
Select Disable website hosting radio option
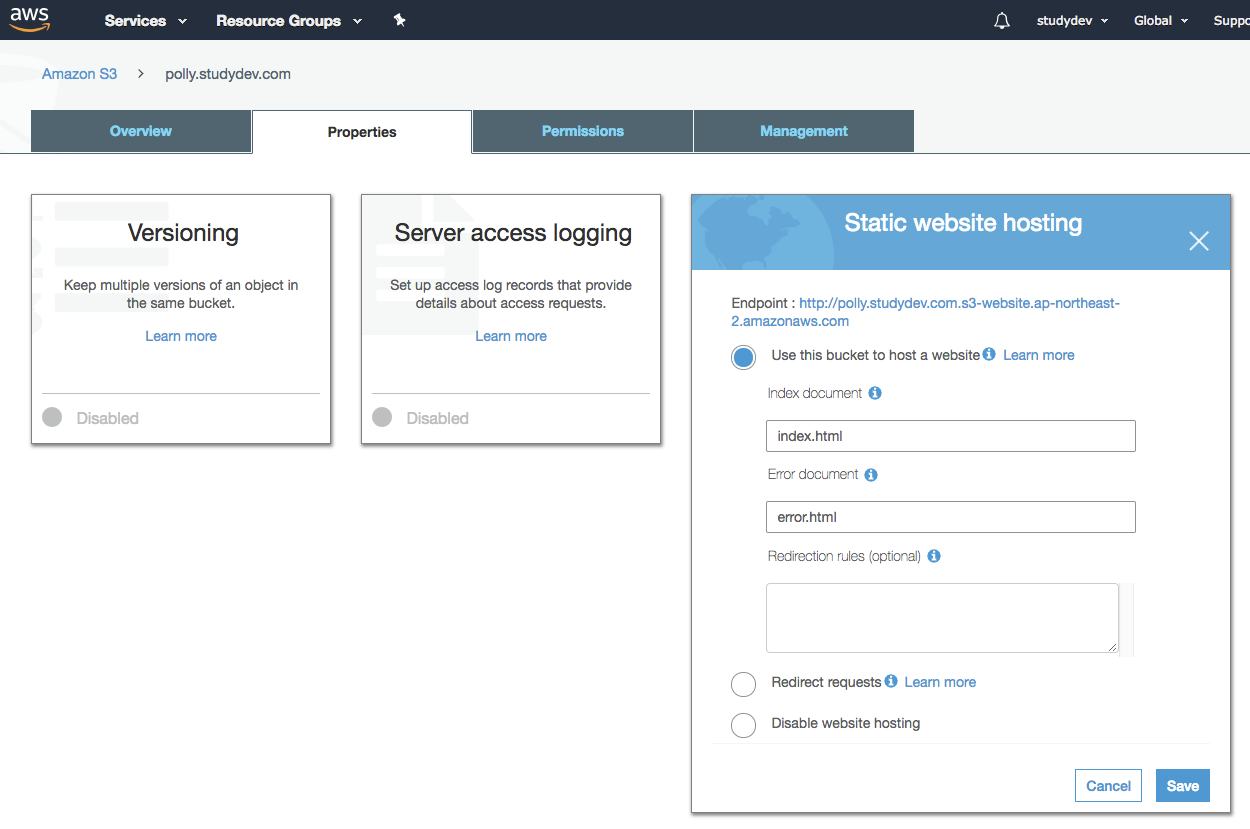(x=743, y=725)
